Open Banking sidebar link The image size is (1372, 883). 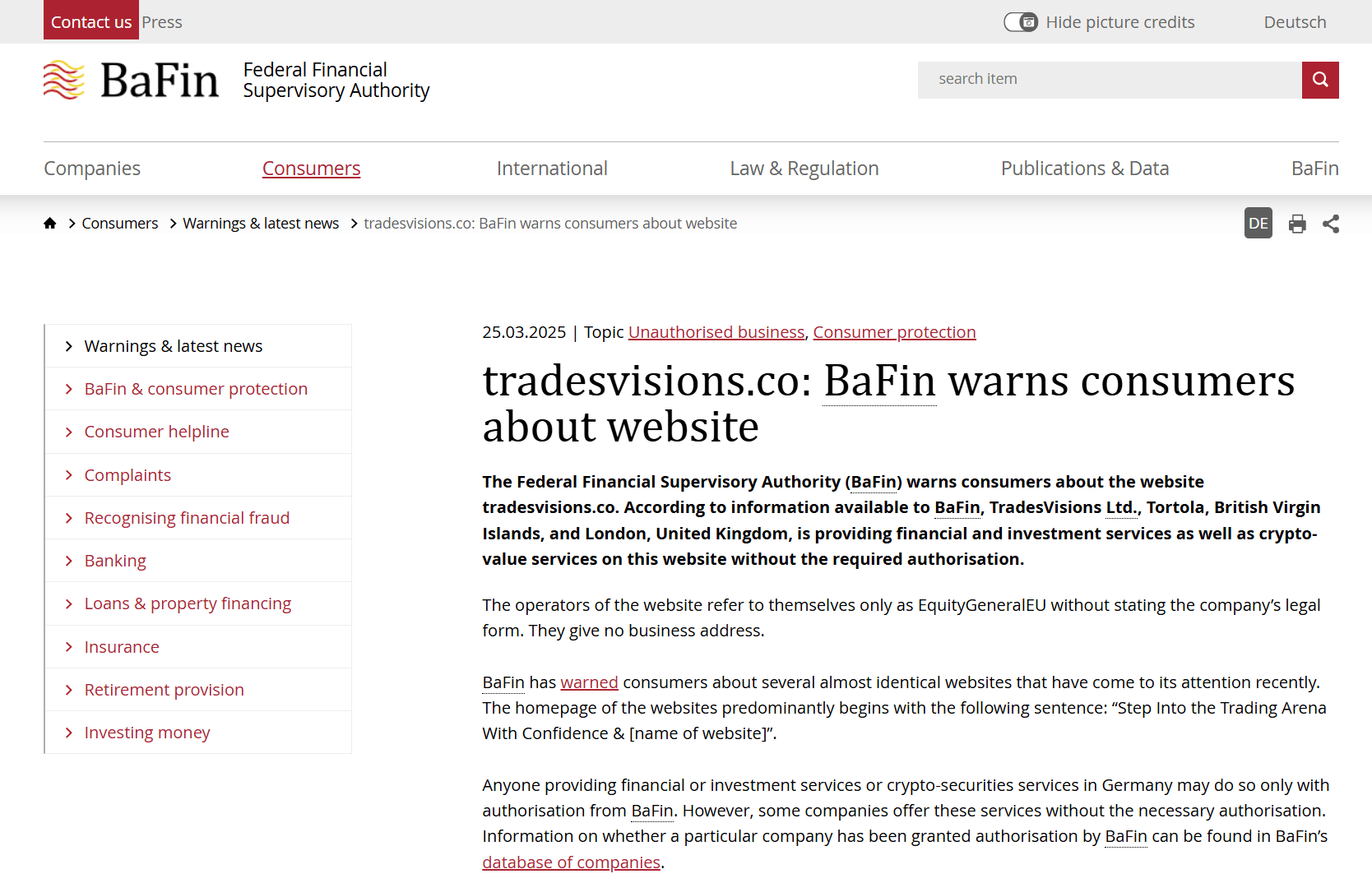pos(115,561)
